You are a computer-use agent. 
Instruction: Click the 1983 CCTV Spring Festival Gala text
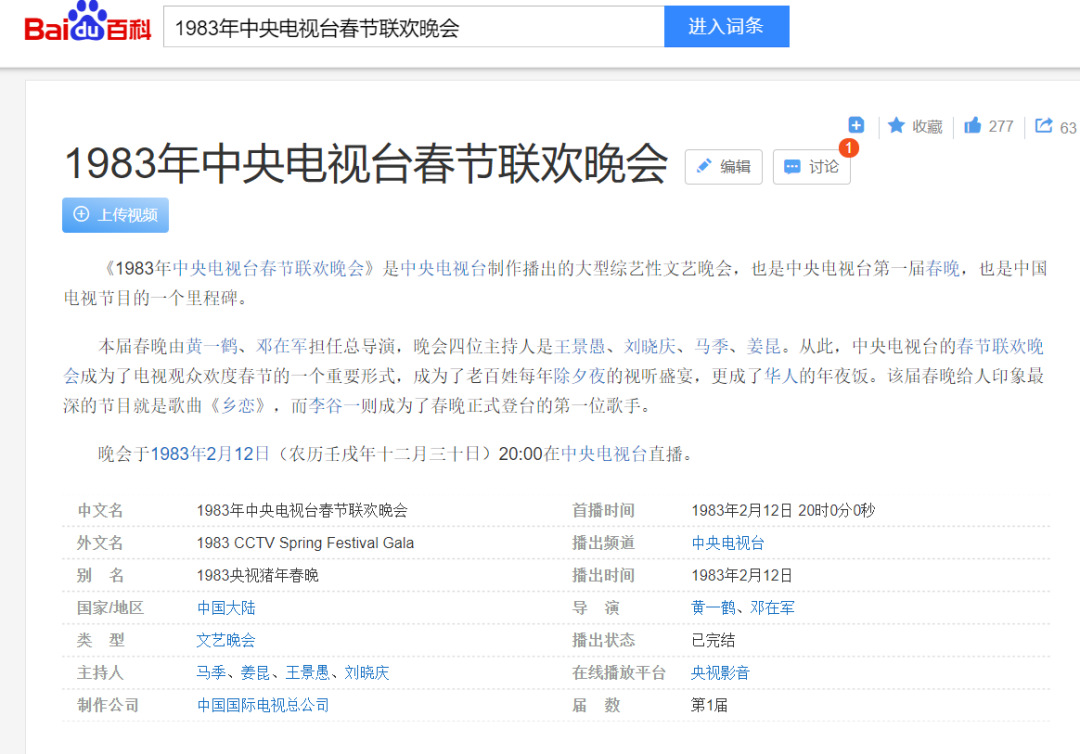tap(305, 543)
